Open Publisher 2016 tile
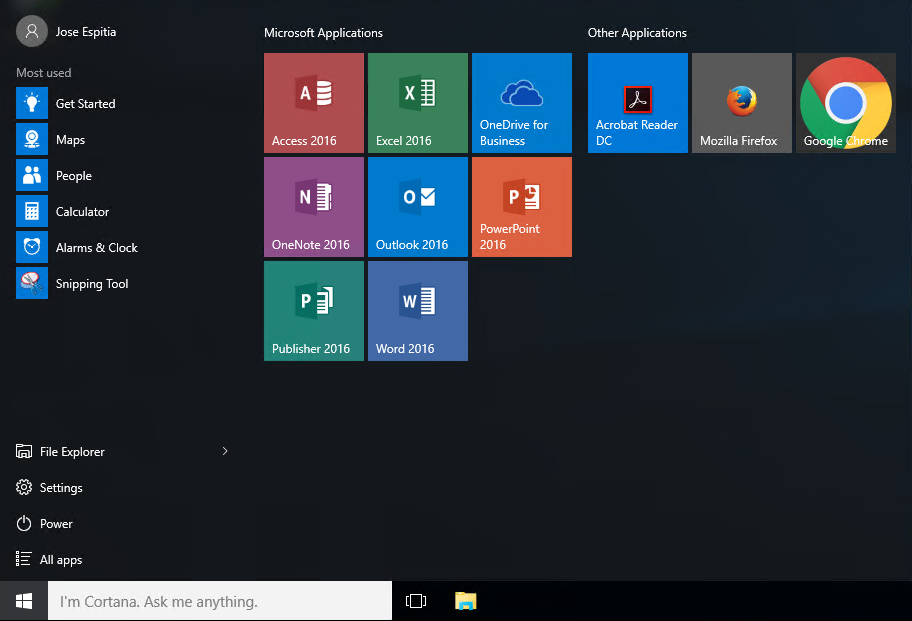Screen dimensions: 912x621 click(314, 311)
